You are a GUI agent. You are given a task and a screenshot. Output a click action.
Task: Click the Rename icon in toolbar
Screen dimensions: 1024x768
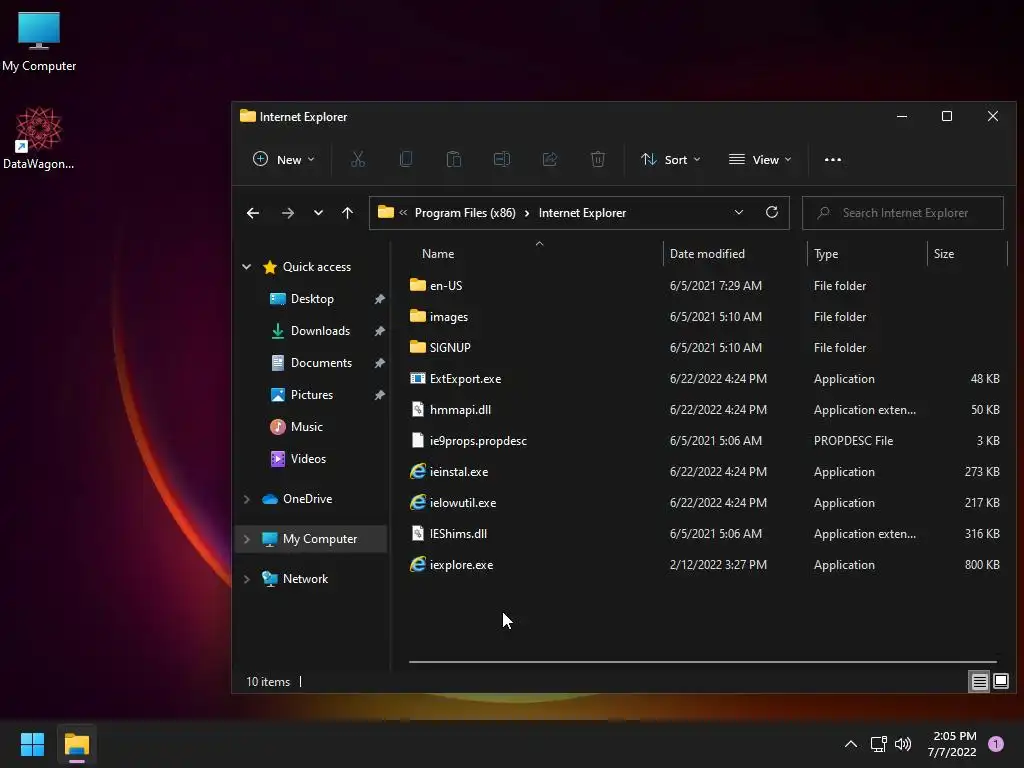(x=502, y=159)
